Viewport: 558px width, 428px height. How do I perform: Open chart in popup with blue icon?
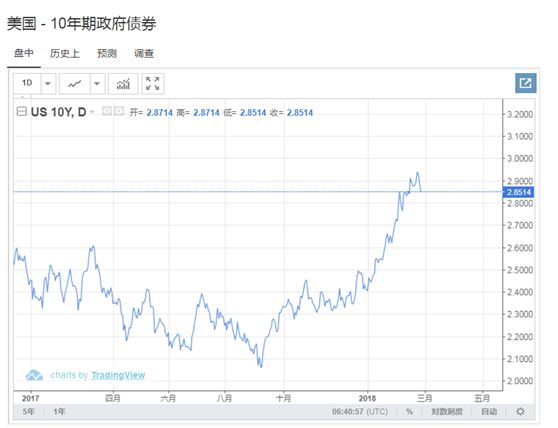[526, 83]
